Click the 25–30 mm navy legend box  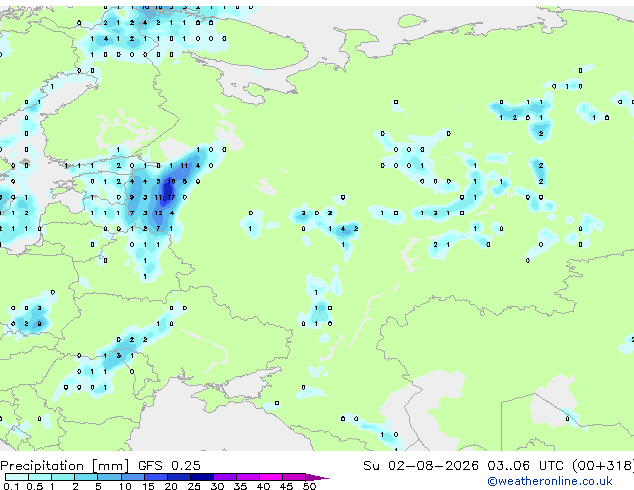coord(201,477)
